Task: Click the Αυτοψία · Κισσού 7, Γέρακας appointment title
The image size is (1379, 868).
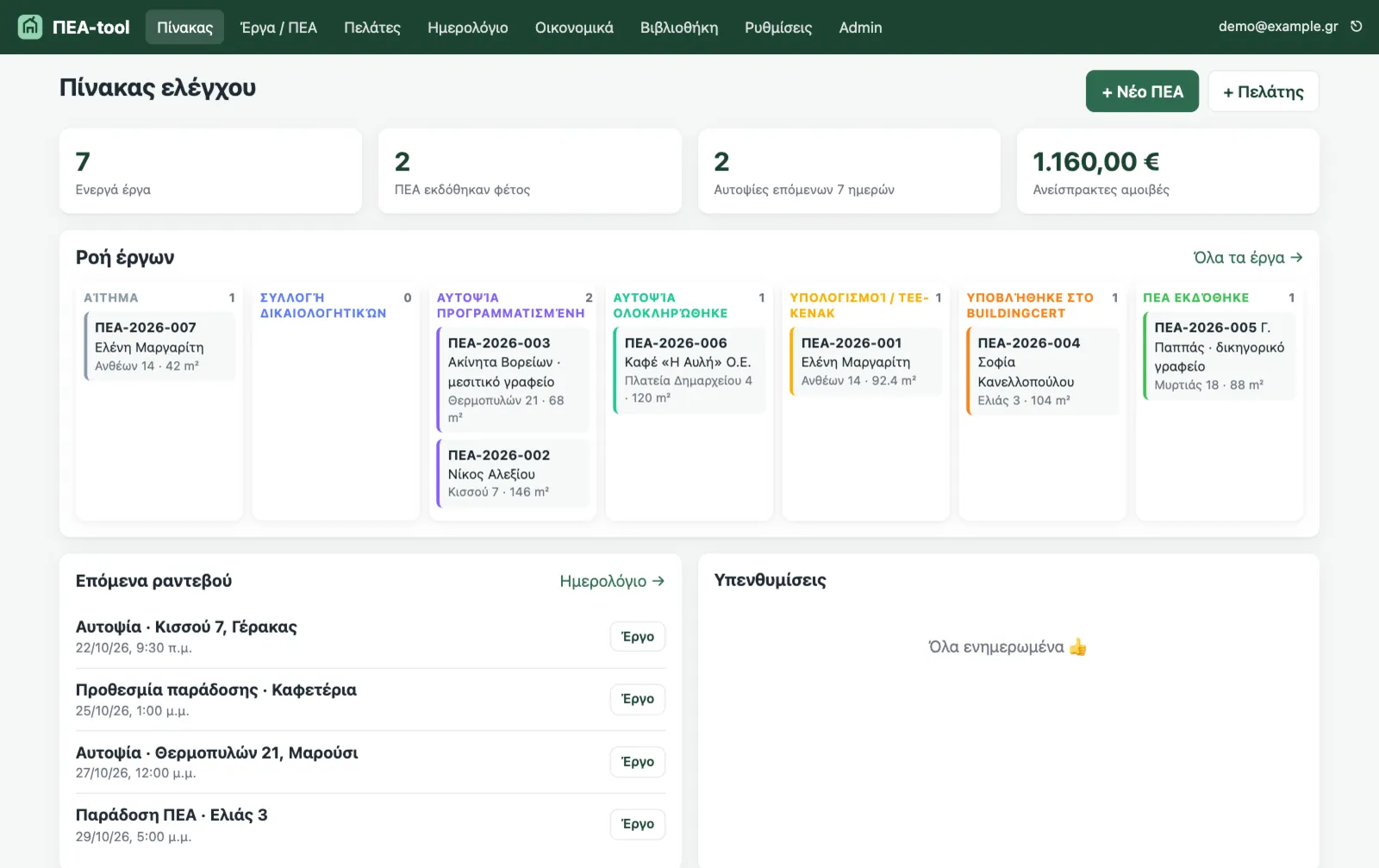Action: click(186, 627)
